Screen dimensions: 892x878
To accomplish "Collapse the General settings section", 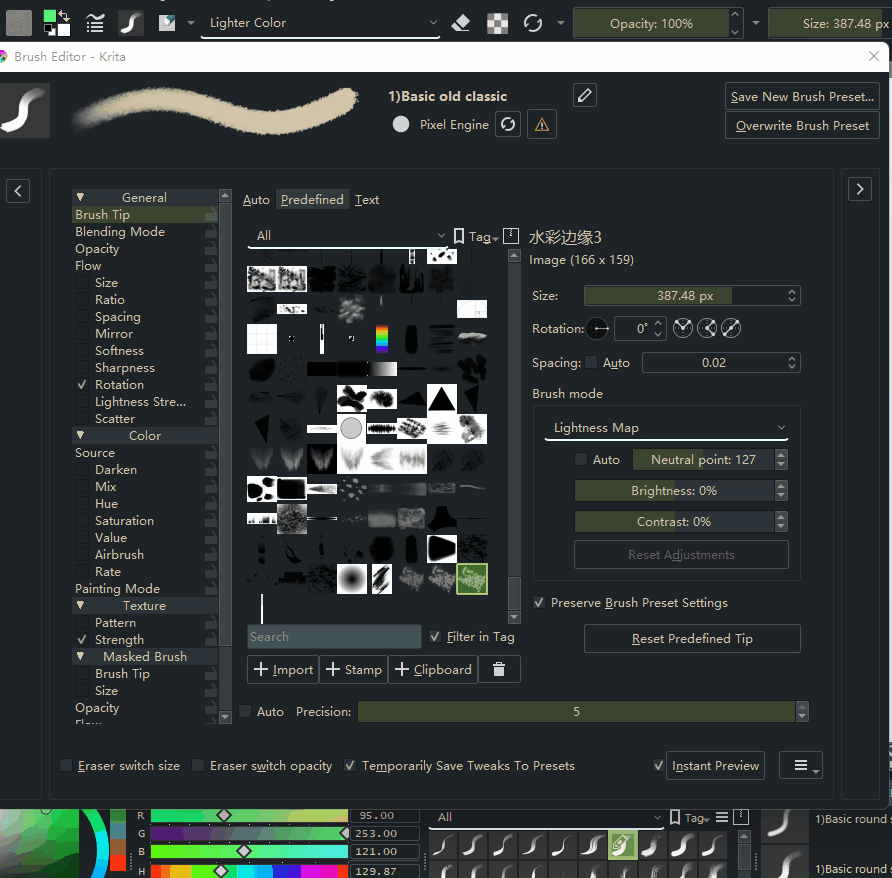I will (80, 197).
